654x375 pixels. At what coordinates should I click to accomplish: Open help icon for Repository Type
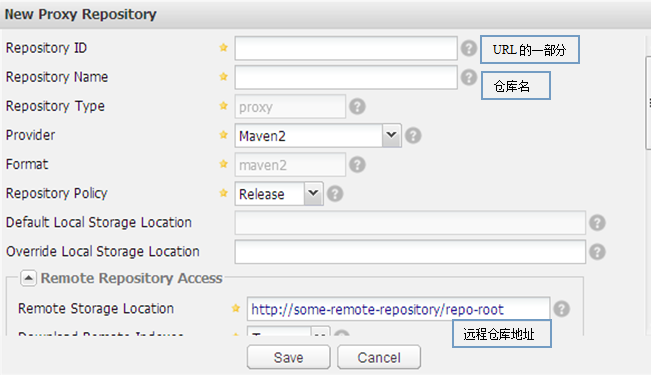pos(357,107)
